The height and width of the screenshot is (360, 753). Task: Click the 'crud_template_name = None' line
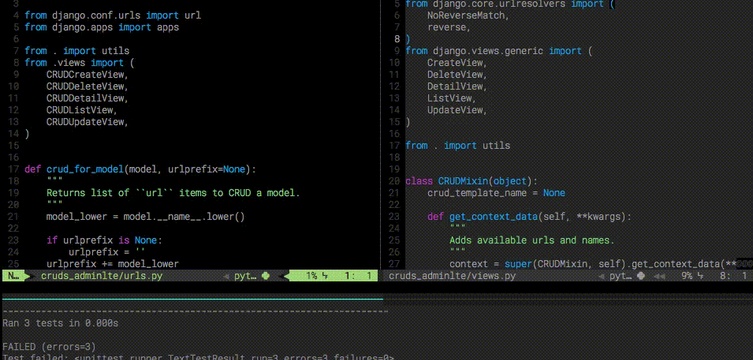tap(496, 193)
